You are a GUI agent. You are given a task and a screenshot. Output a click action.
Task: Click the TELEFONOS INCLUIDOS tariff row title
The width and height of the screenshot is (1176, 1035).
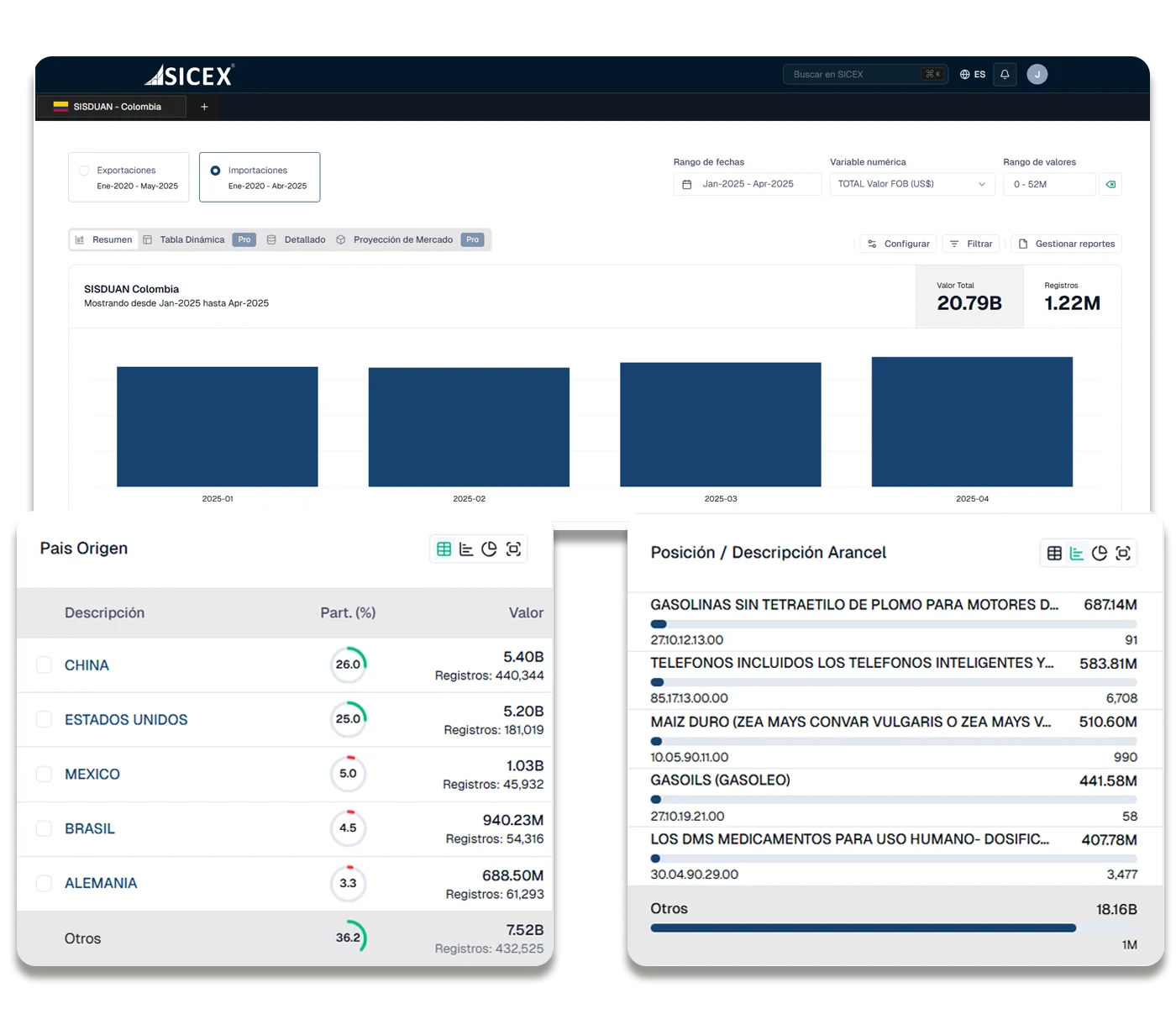(x=852, y=663)
